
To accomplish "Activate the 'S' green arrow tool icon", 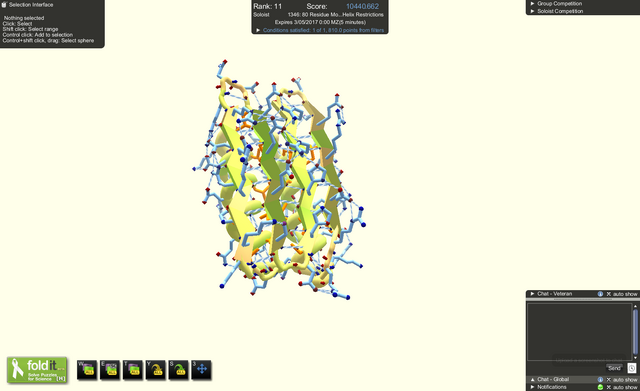I will coord(178,370).
